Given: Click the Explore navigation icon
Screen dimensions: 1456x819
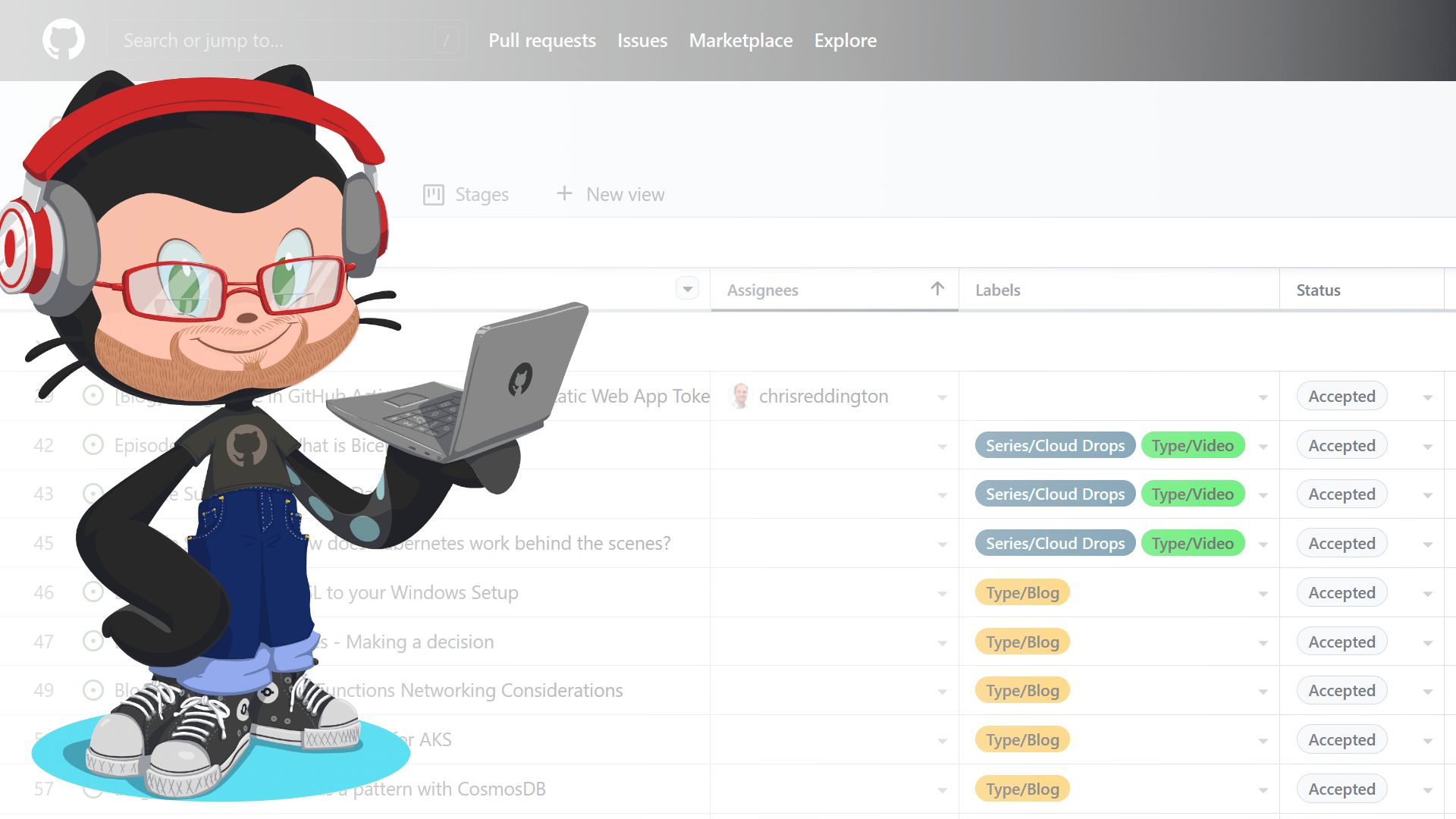Looking at the screenshot, I should pos(844,40).
